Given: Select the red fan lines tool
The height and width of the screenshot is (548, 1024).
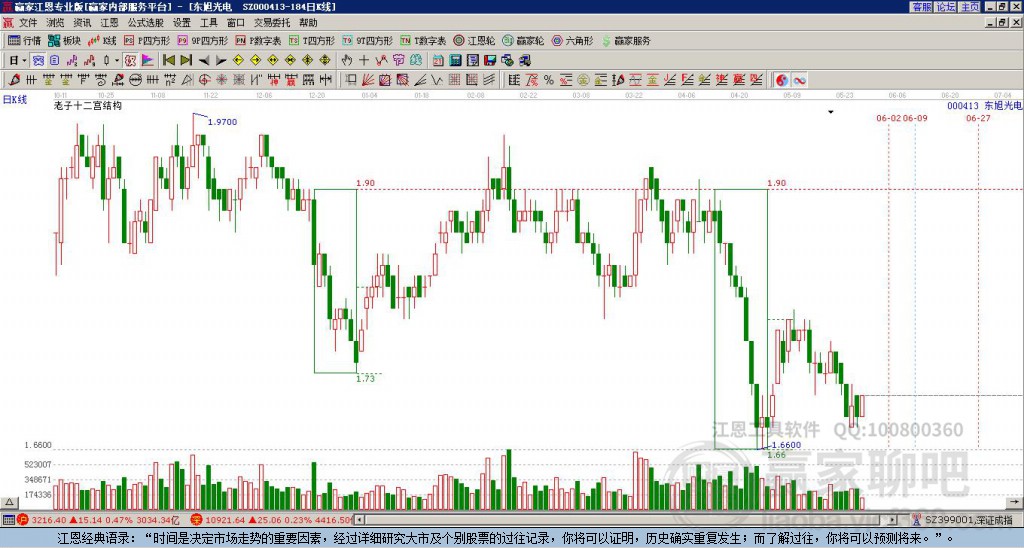Looking at the screenshot, I should pos(368,80).
